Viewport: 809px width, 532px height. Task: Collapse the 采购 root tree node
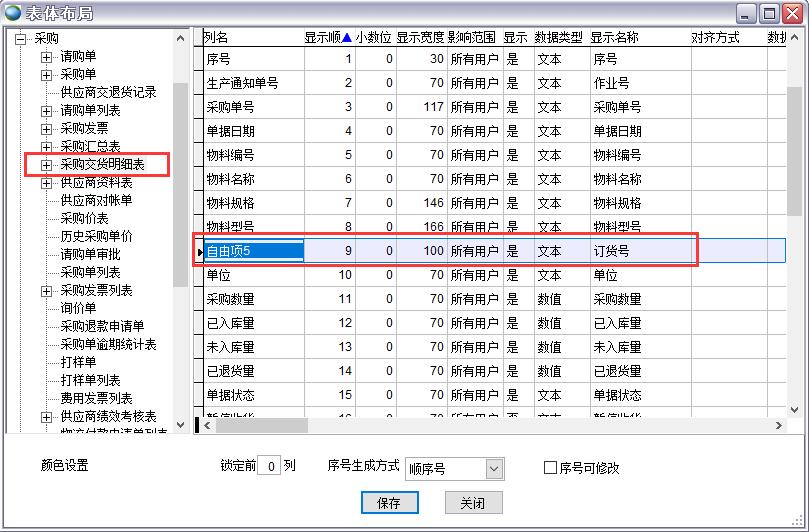coord(19,38)
